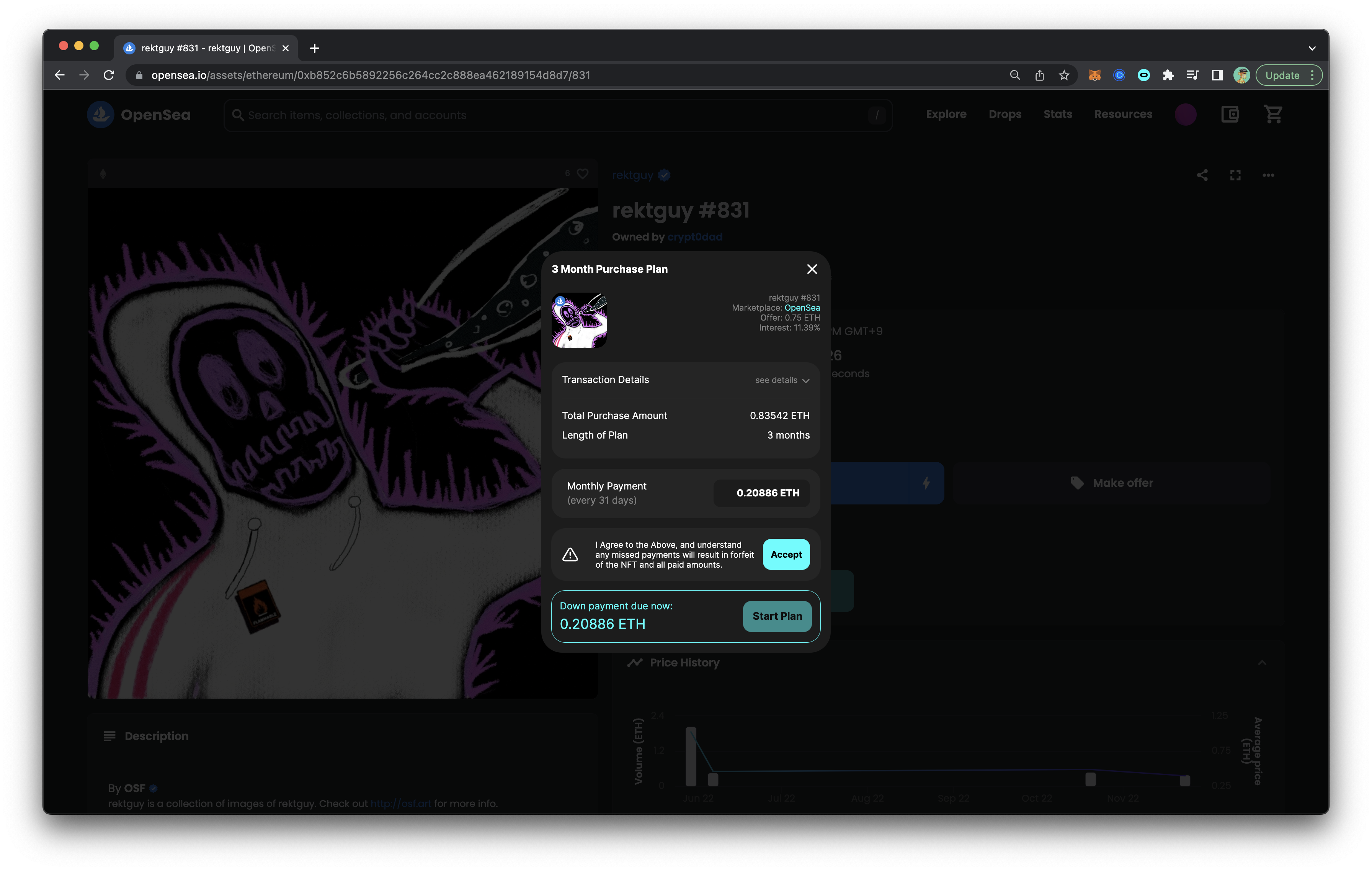The width and height of the screenshot is (1372, 871).
Task: Toggle the Chrome side panel icon
Action: 1217,75
